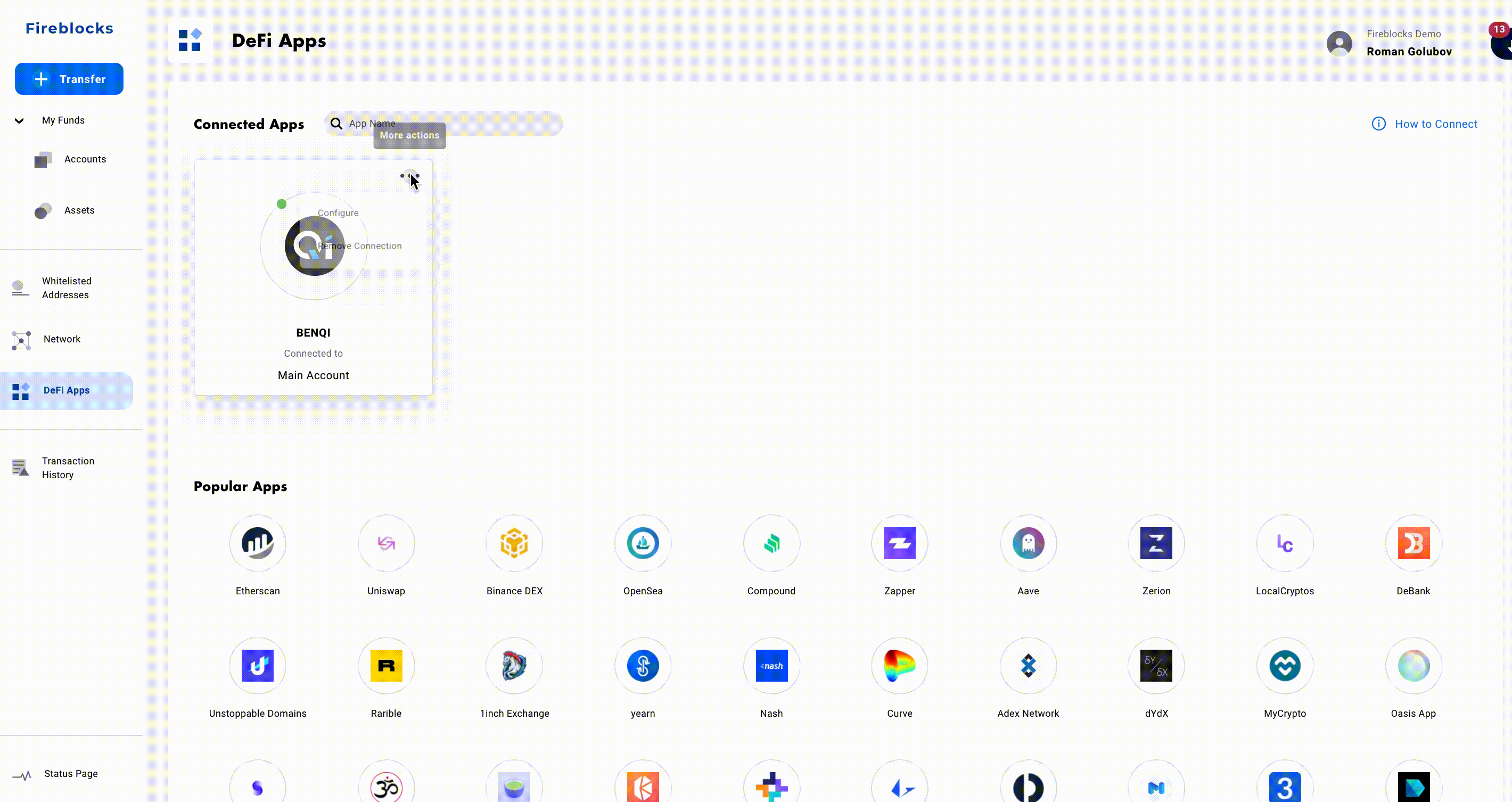Open the DeBank app icon
The width and height of the screenshot is (1512, 802).
(1414, 543)
